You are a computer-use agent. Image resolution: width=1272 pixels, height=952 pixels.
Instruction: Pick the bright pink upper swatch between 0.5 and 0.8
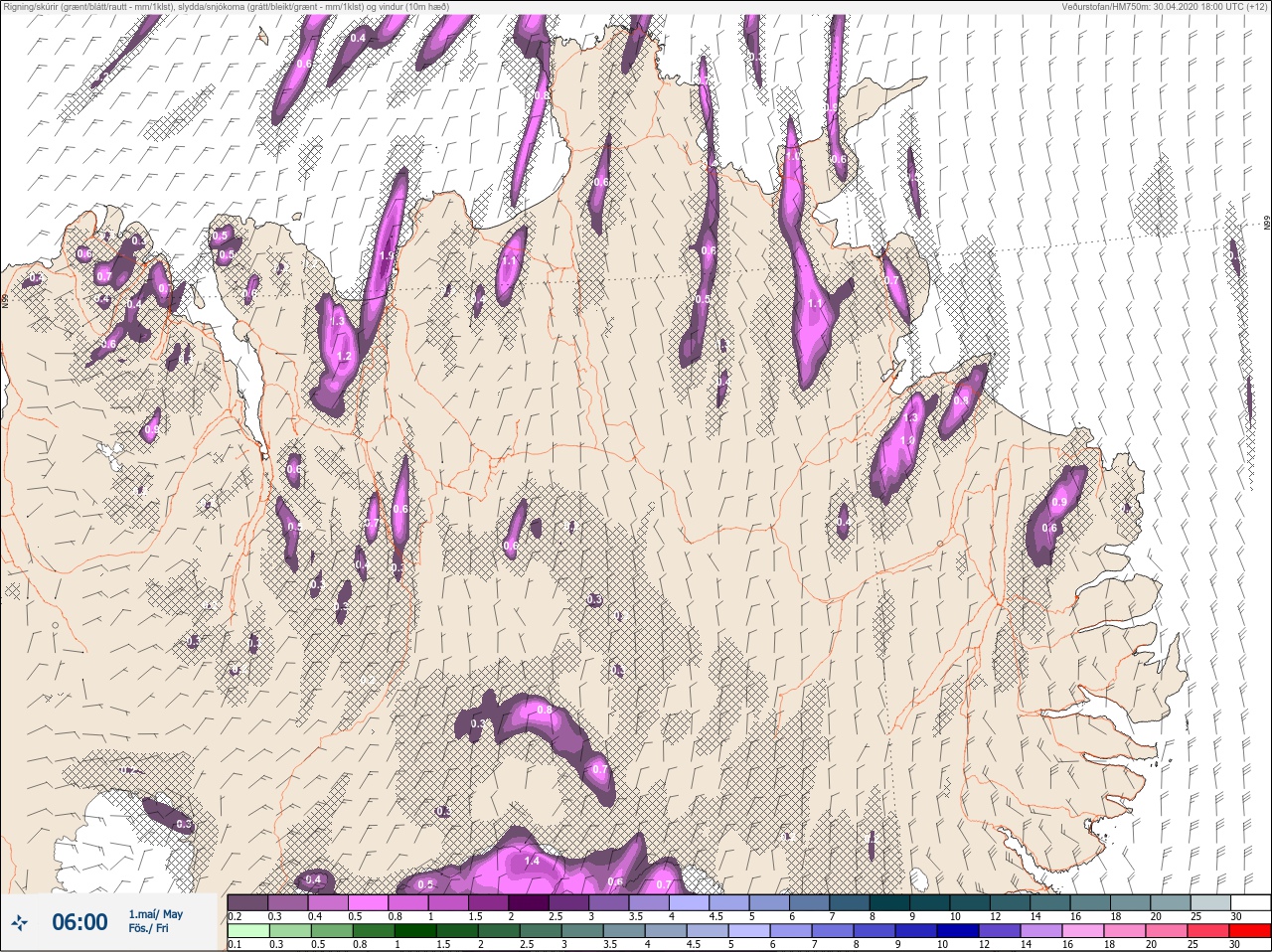click(370, 902)
